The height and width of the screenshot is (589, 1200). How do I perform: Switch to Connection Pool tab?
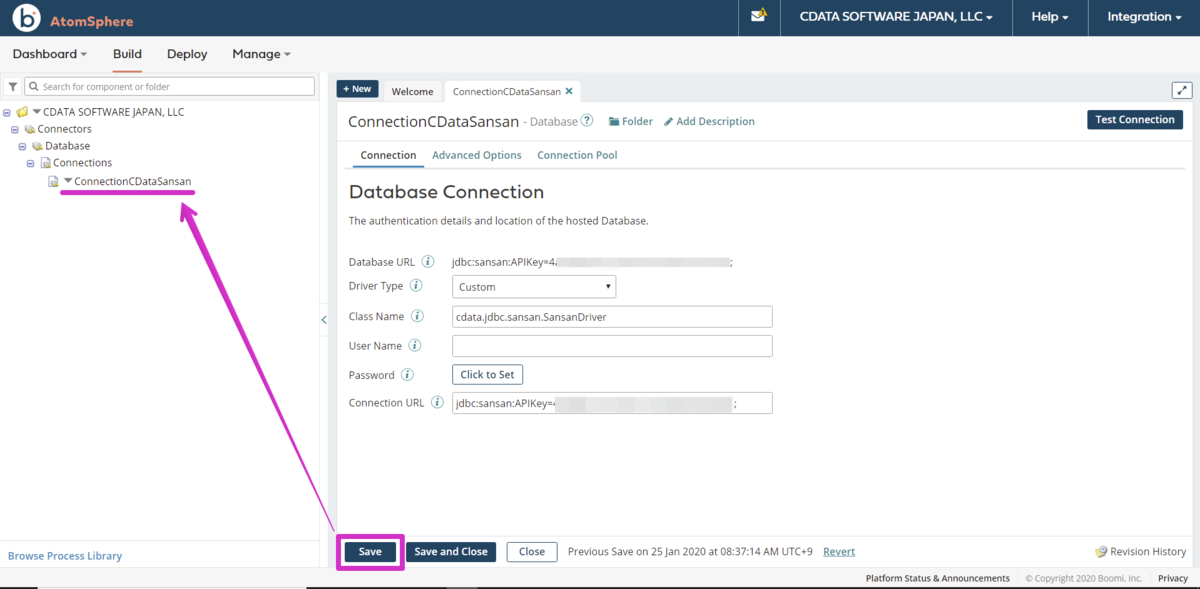click(x=577, y=155)
